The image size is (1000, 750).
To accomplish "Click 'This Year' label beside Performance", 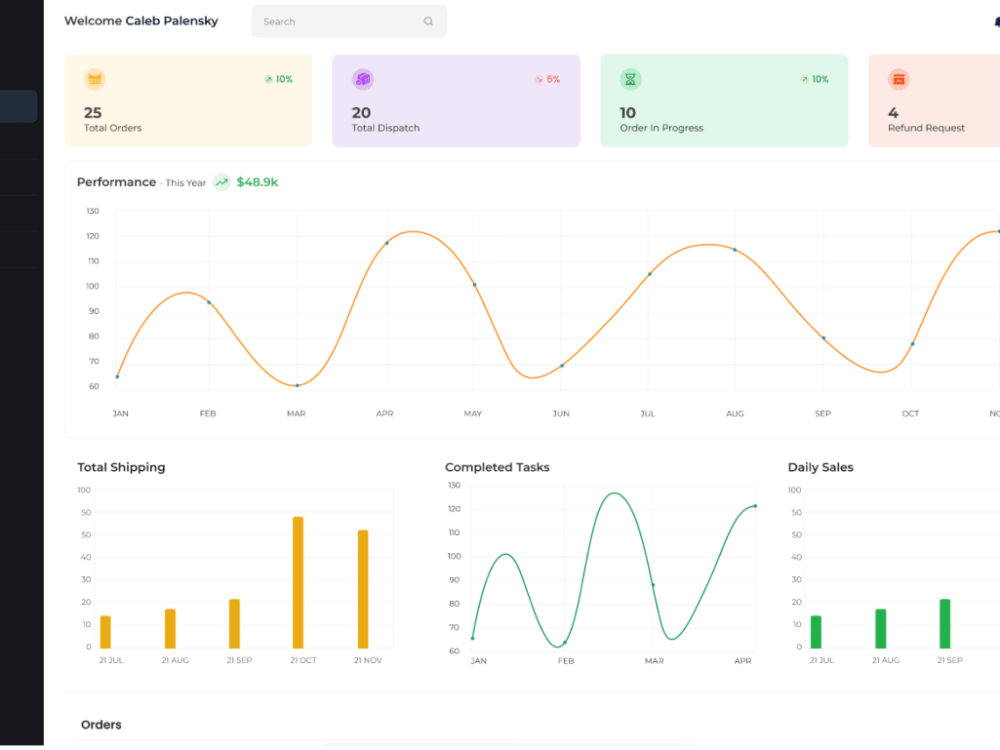I will pyautogui.click(x=186, y=183).
